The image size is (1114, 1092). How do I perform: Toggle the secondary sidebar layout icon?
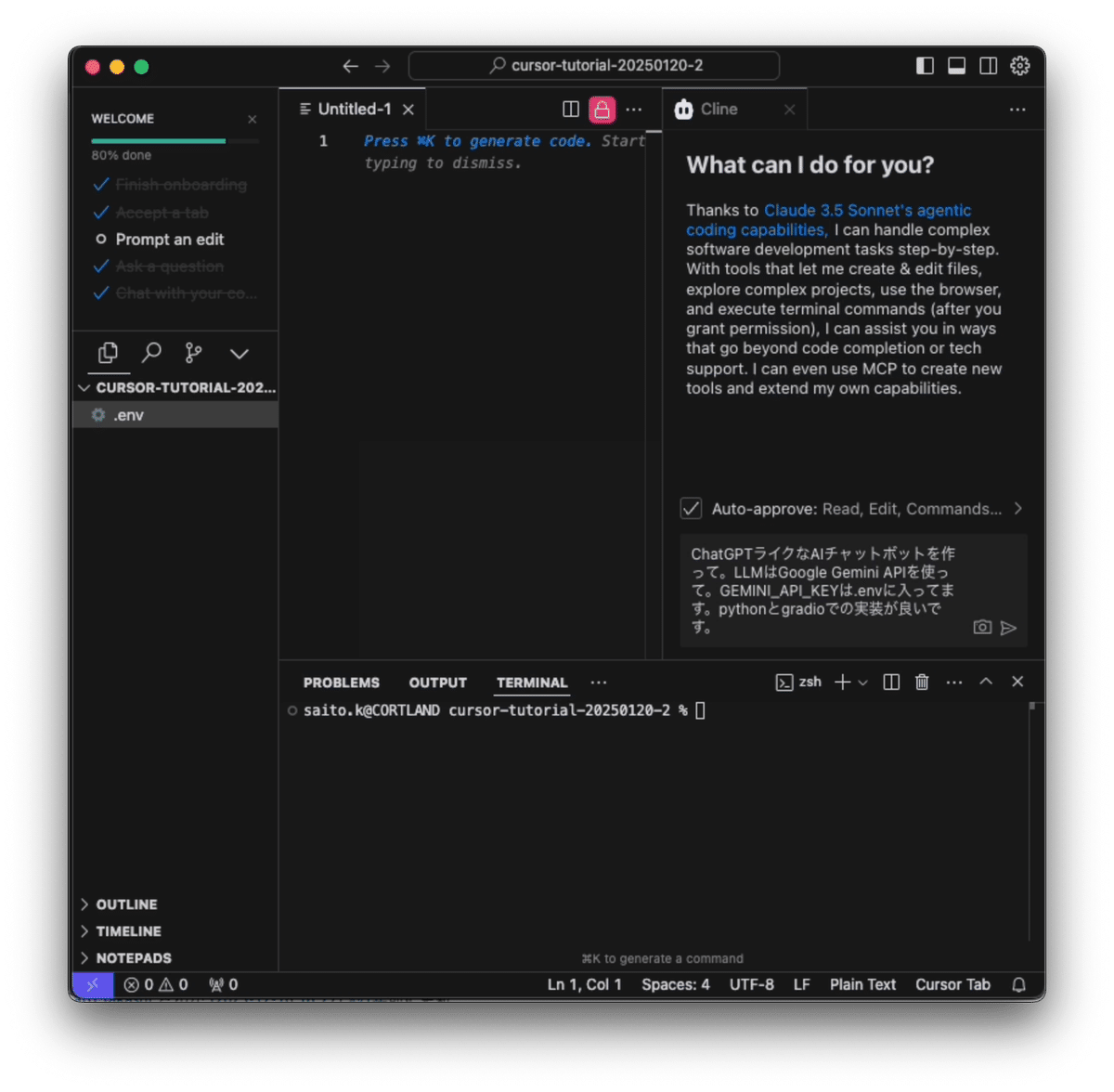point(988,66)
